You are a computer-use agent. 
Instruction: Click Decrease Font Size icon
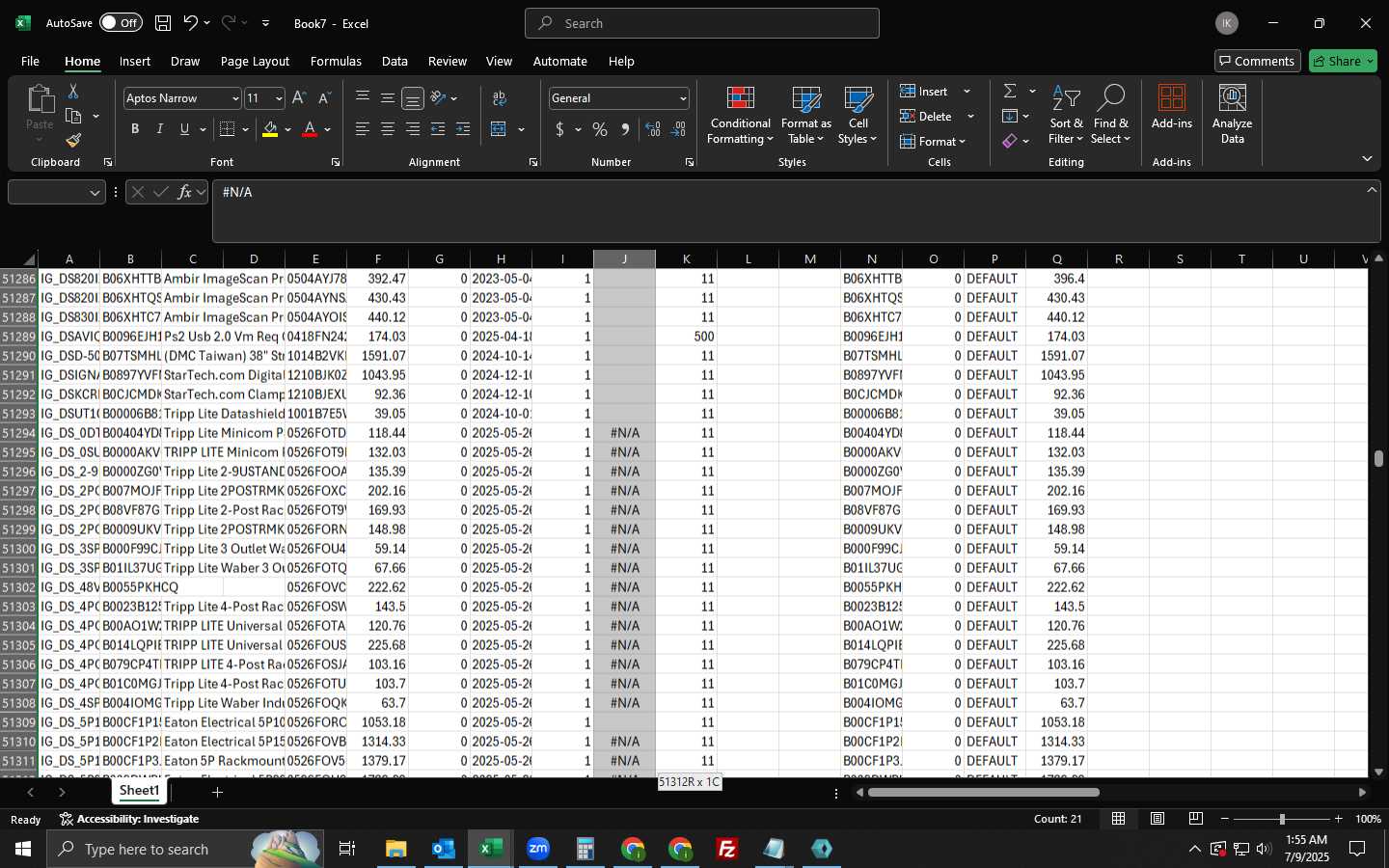pos(324,98)
